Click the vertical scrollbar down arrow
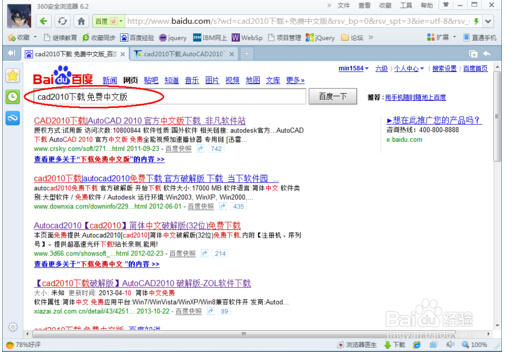The width and height of the screenshot is (519, 360). click(497, 325)
